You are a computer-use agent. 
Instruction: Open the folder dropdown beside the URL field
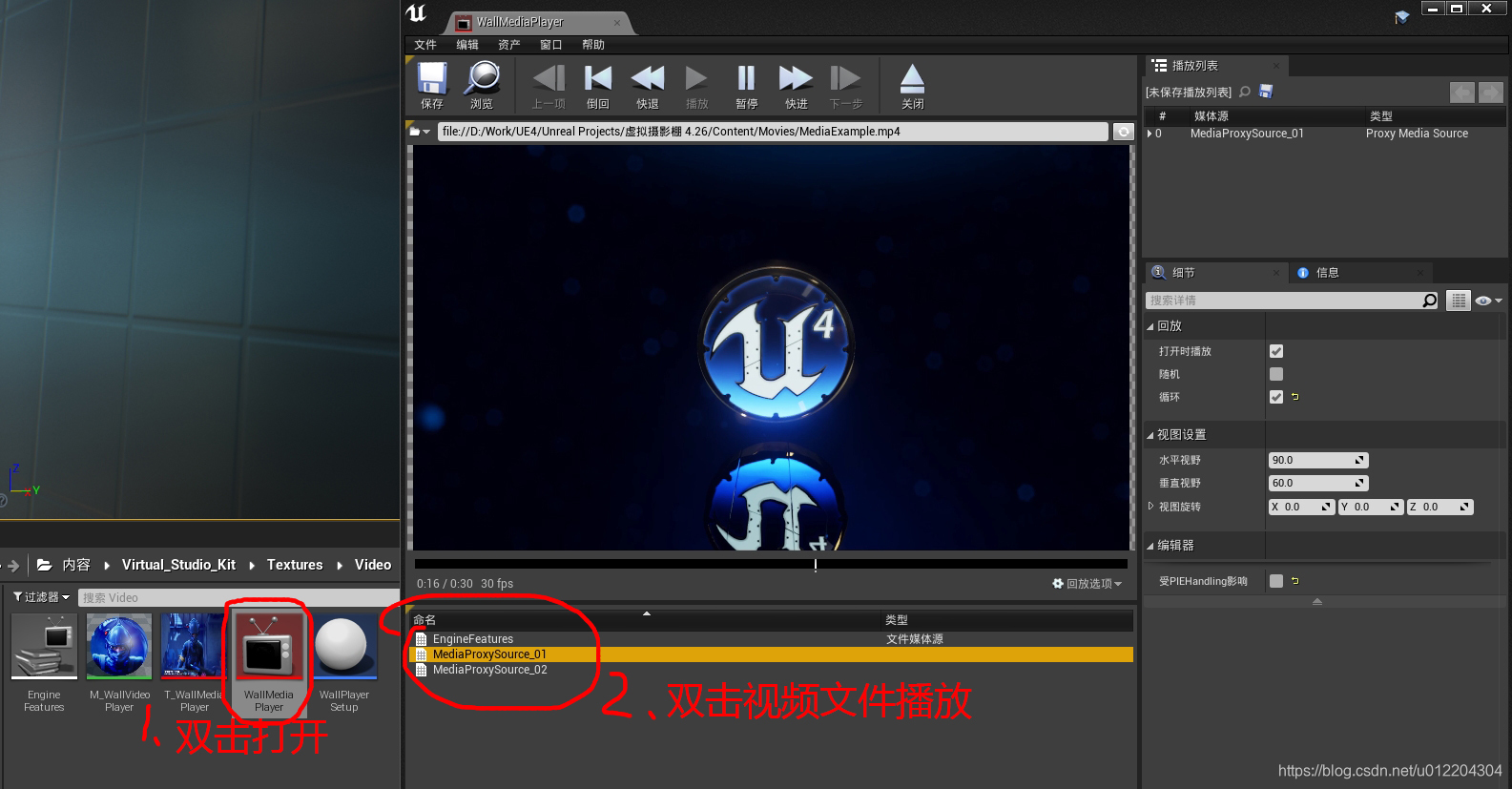[x=420, y=132]
